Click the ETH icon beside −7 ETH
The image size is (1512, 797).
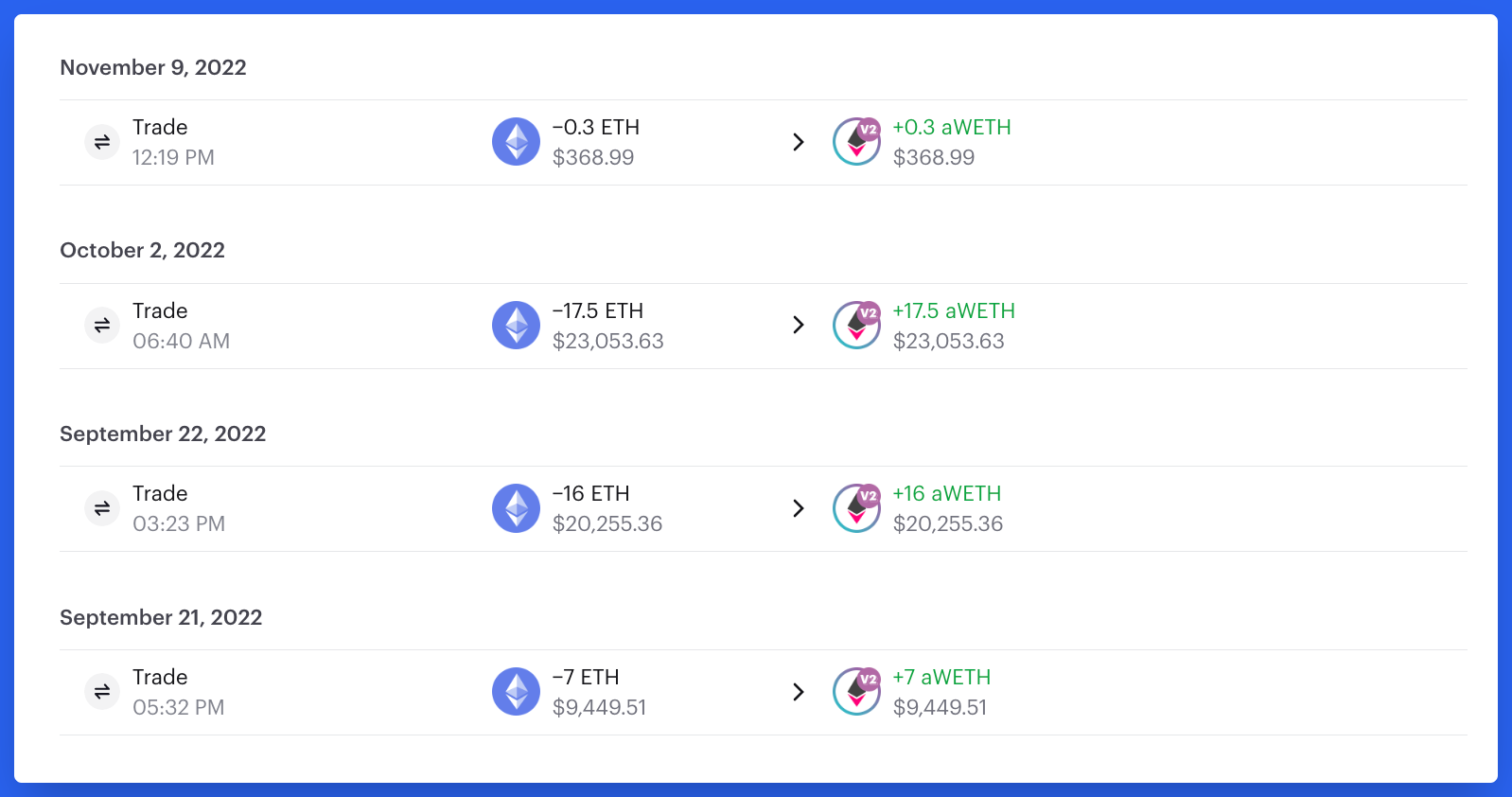click(x=516, y=692)
